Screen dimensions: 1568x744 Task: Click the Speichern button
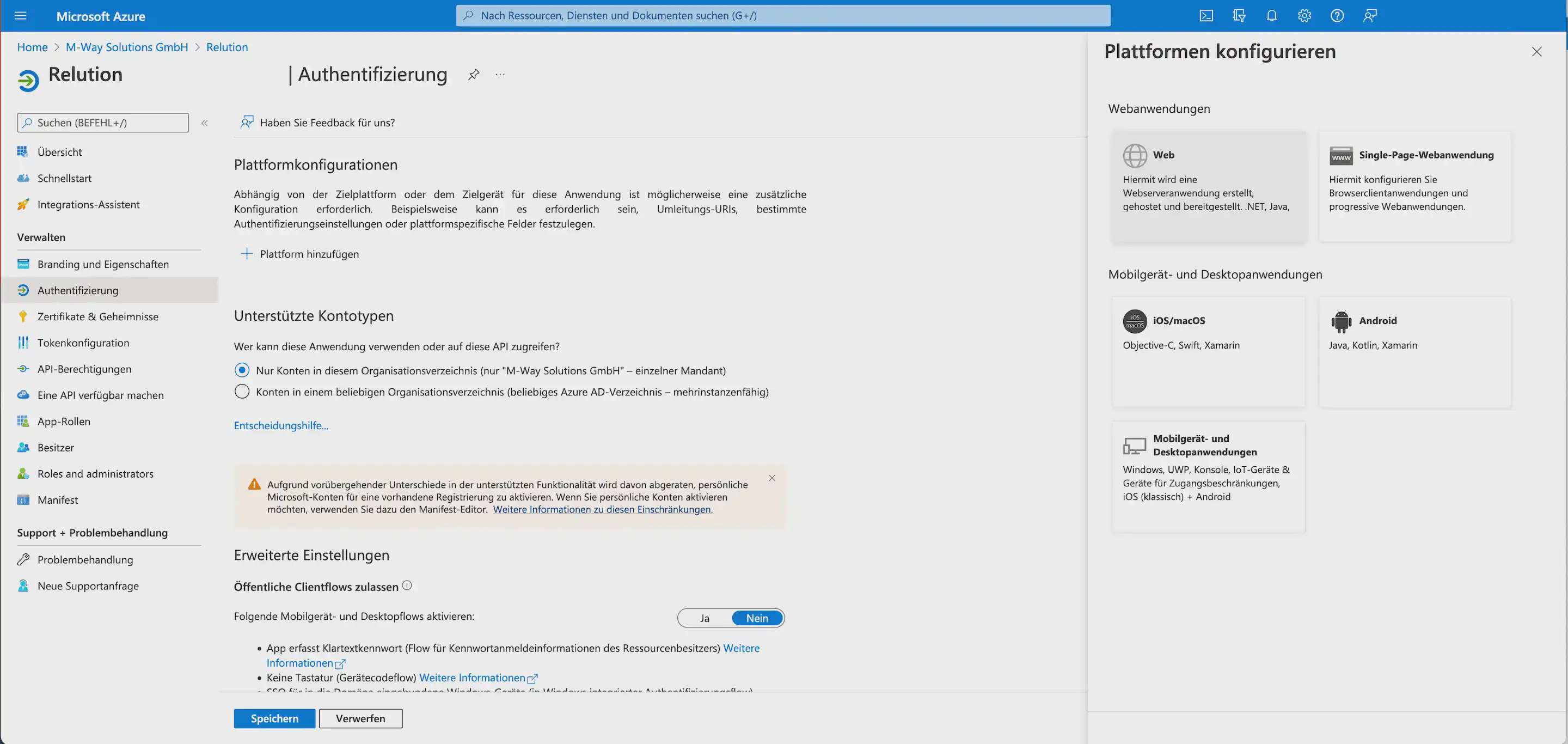274,718
